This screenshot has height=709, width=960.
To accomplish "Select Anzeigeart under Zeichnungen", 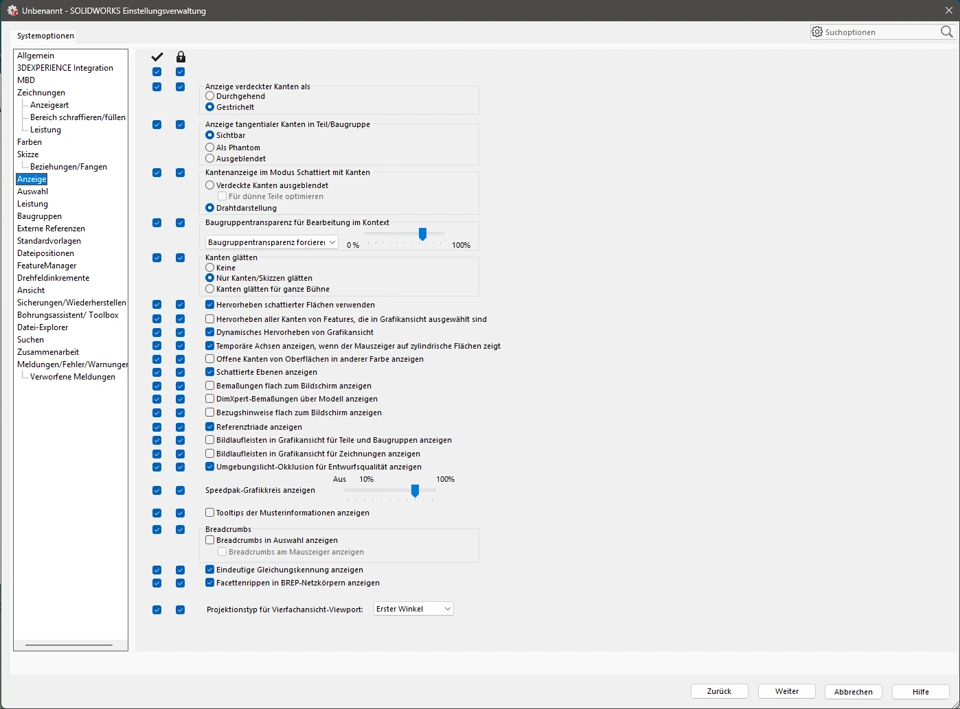I will pos(50,105).
